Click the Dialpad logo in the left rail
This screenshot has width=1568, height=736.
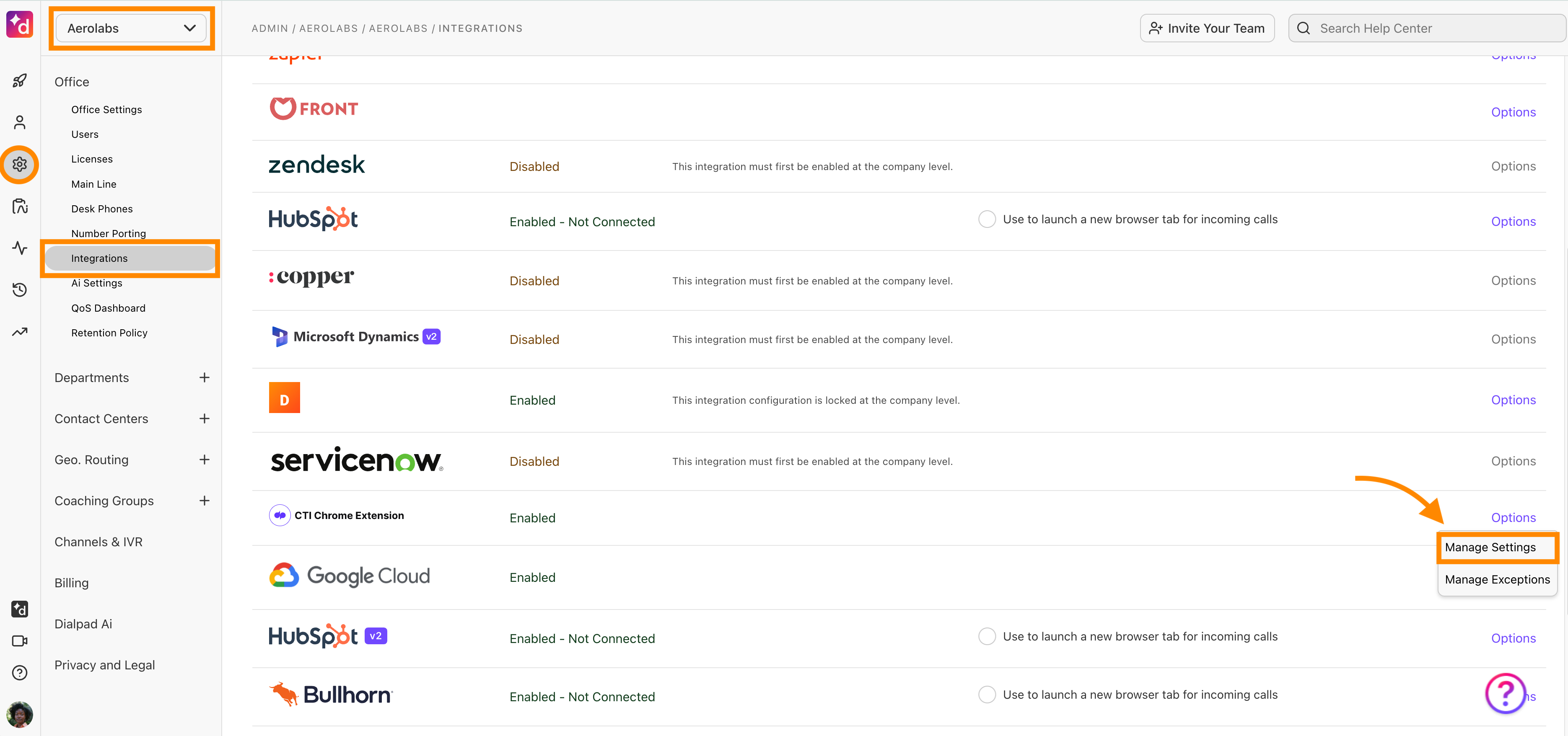tap(19, 24)
